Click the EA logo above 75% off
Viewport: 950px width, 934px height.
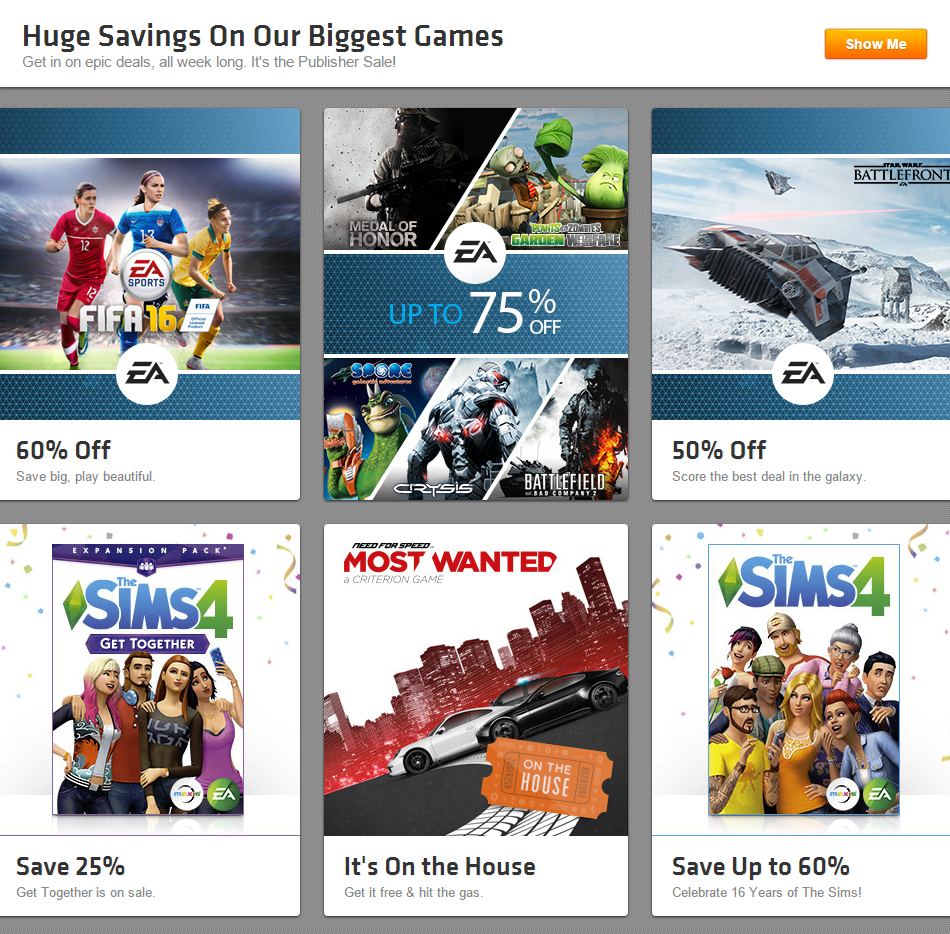(x=475, y=253)
